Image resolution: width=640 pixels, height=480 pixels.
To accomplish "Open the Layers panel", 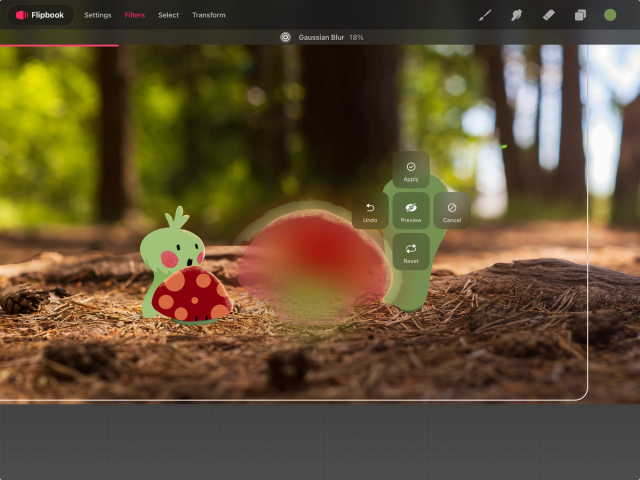I will (x=580, y=16).
